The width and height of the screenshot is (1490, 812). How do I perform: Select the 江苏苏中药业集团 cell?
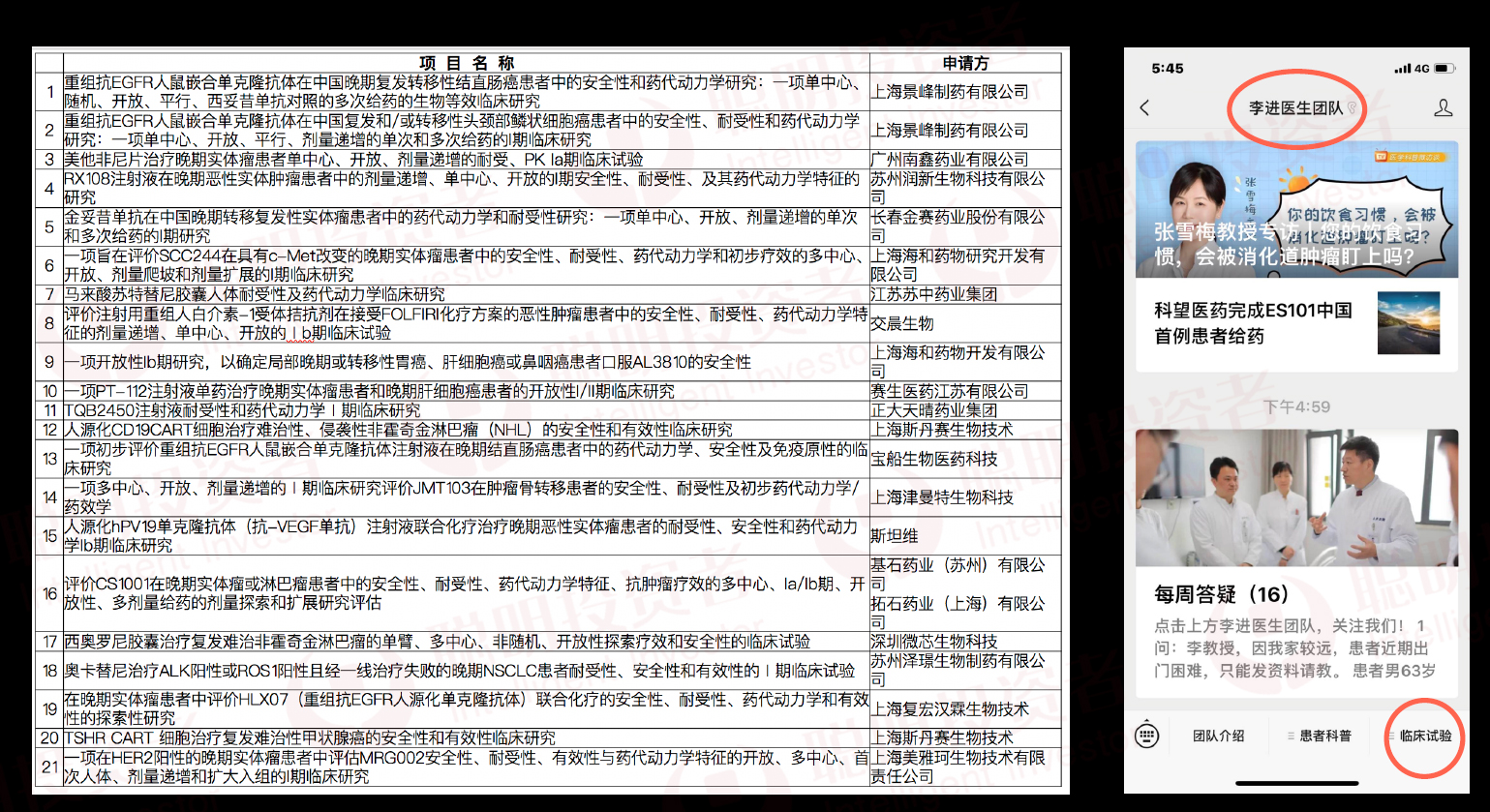pyautogui.click(x=965, y=294)
